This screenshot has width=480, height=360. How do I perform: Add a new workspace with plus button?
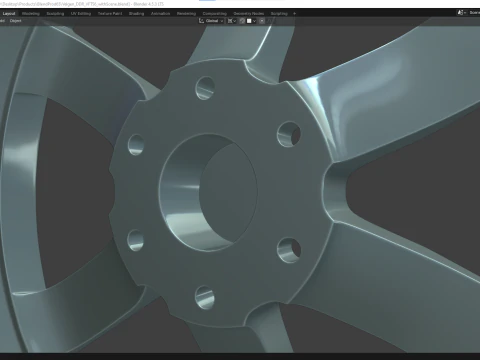[x=294, y=13]
